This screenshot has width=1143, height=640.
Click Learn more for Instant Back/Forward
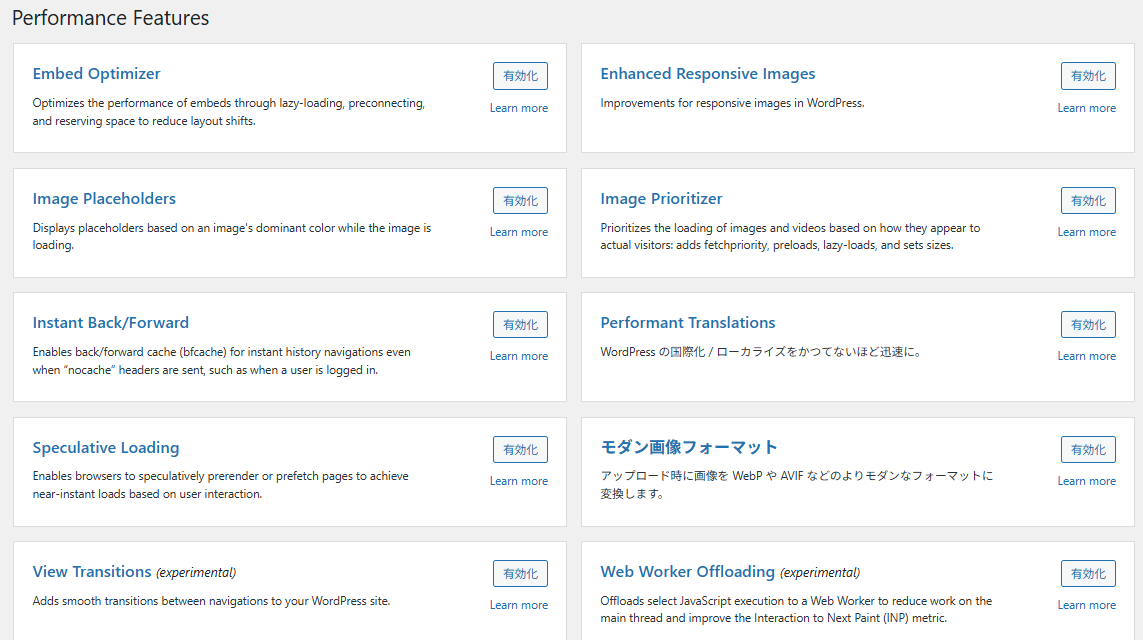pos(519,356)
